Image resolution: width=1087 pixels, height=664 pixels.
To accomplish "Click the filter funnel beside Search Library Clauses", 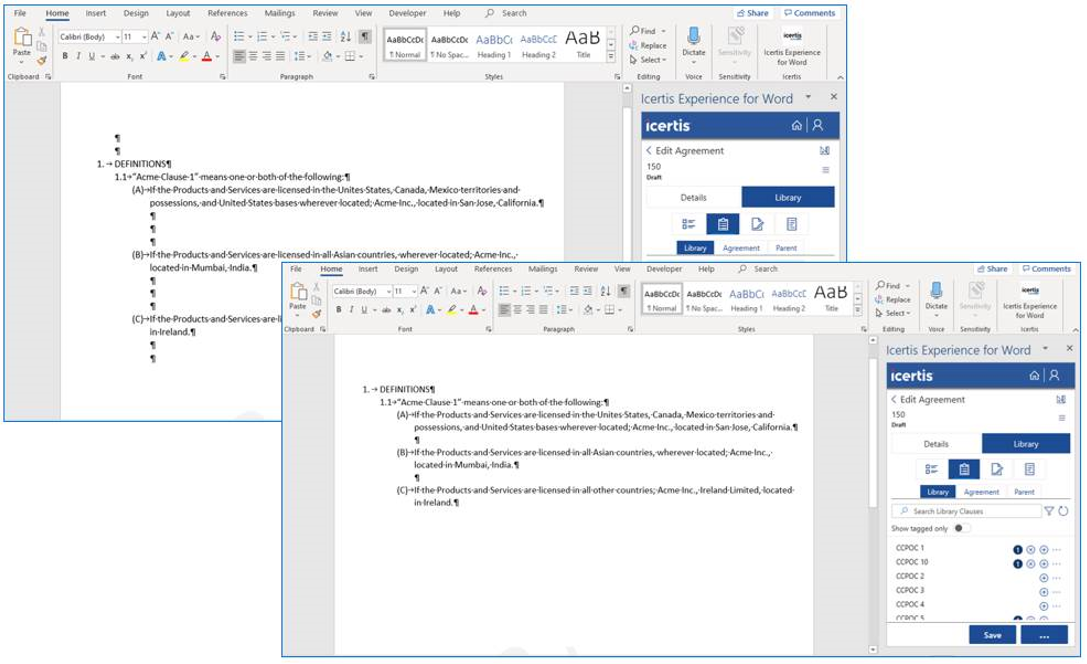I will point(1049,511).
